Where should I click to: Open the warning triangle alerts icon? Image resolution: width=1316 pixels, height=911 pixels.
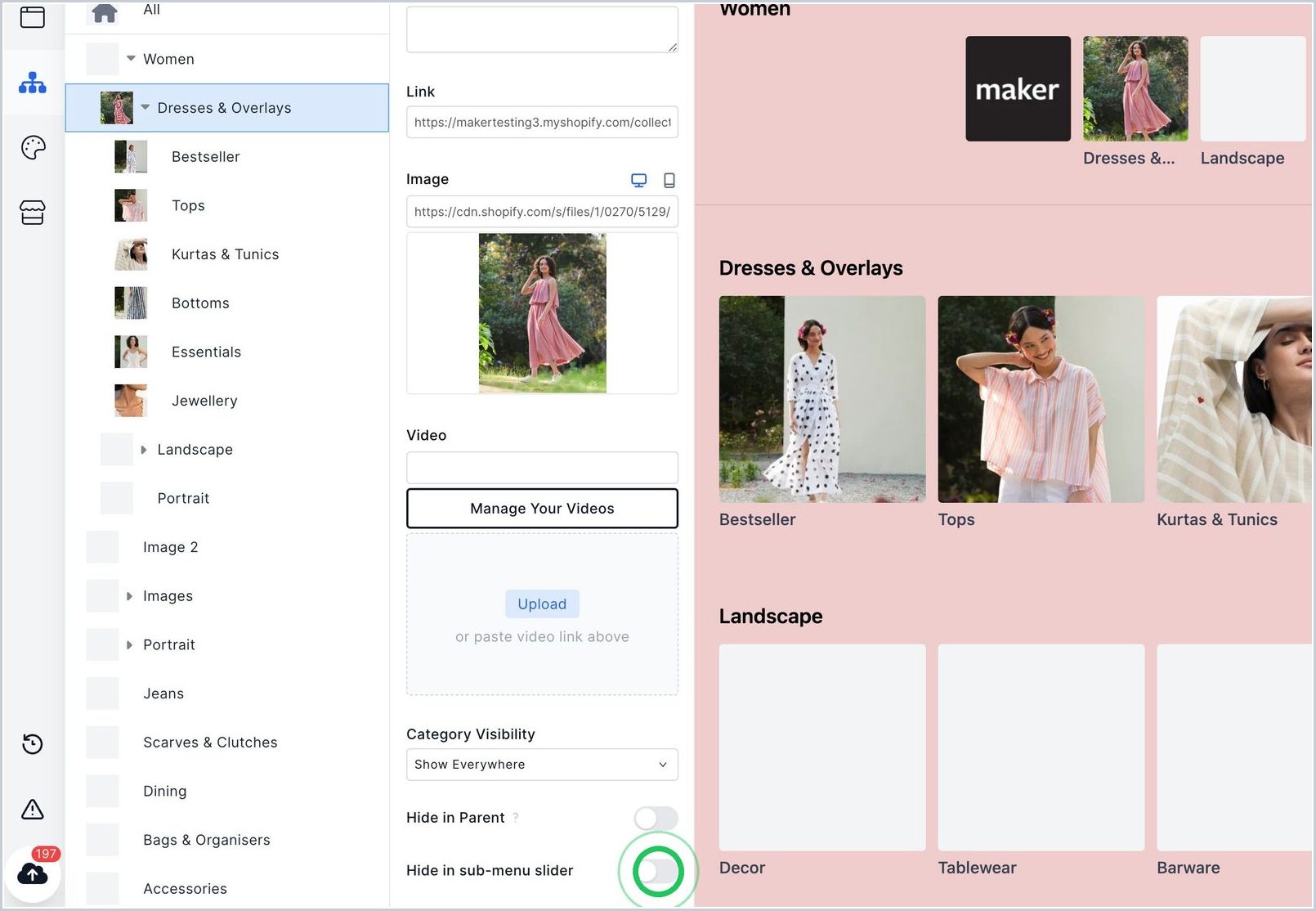click(x=33, y=810)
